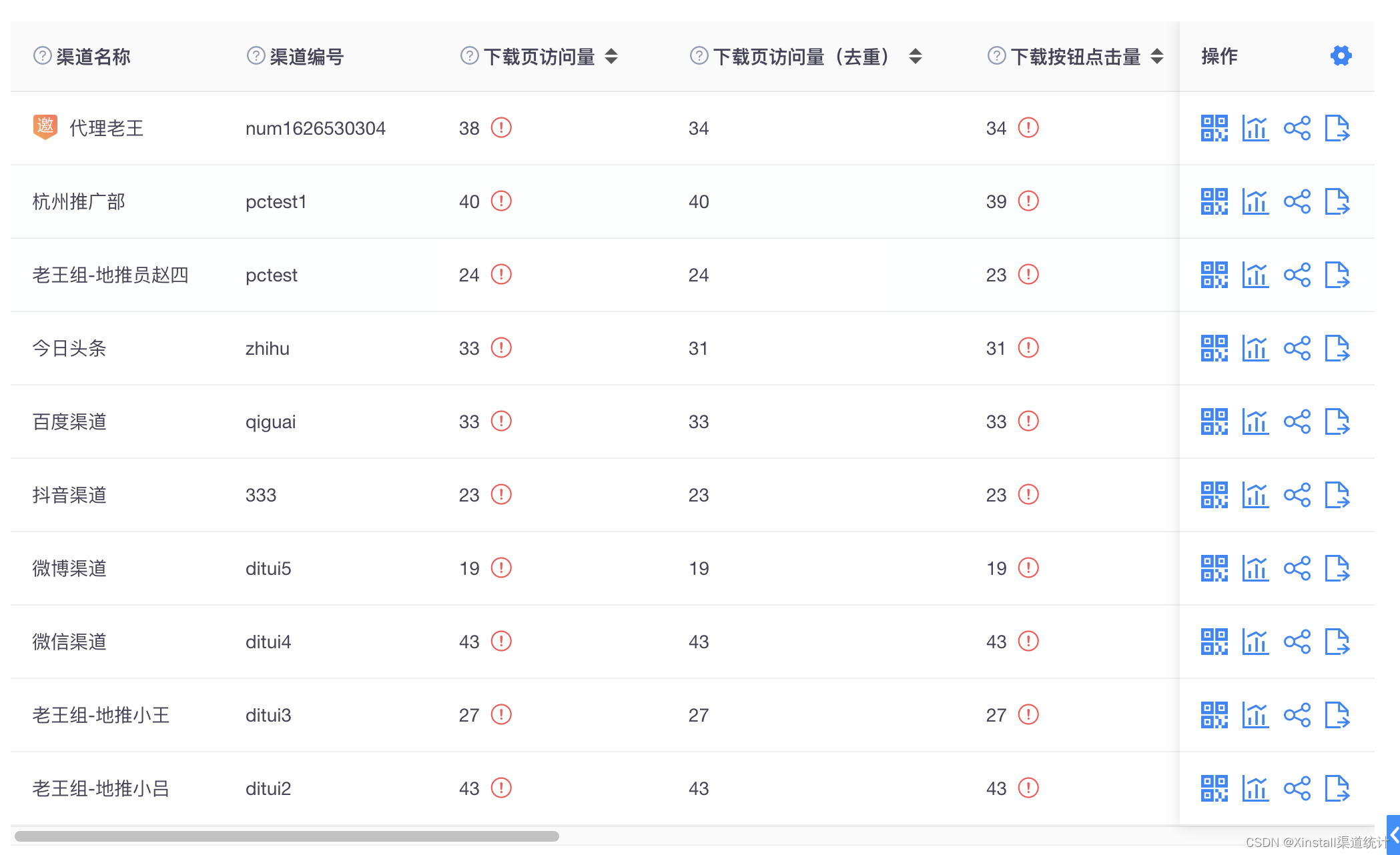Sort by 下载按钮点击量 column
Viewport: 1400px width, 855px height.
coord(1157,56)
